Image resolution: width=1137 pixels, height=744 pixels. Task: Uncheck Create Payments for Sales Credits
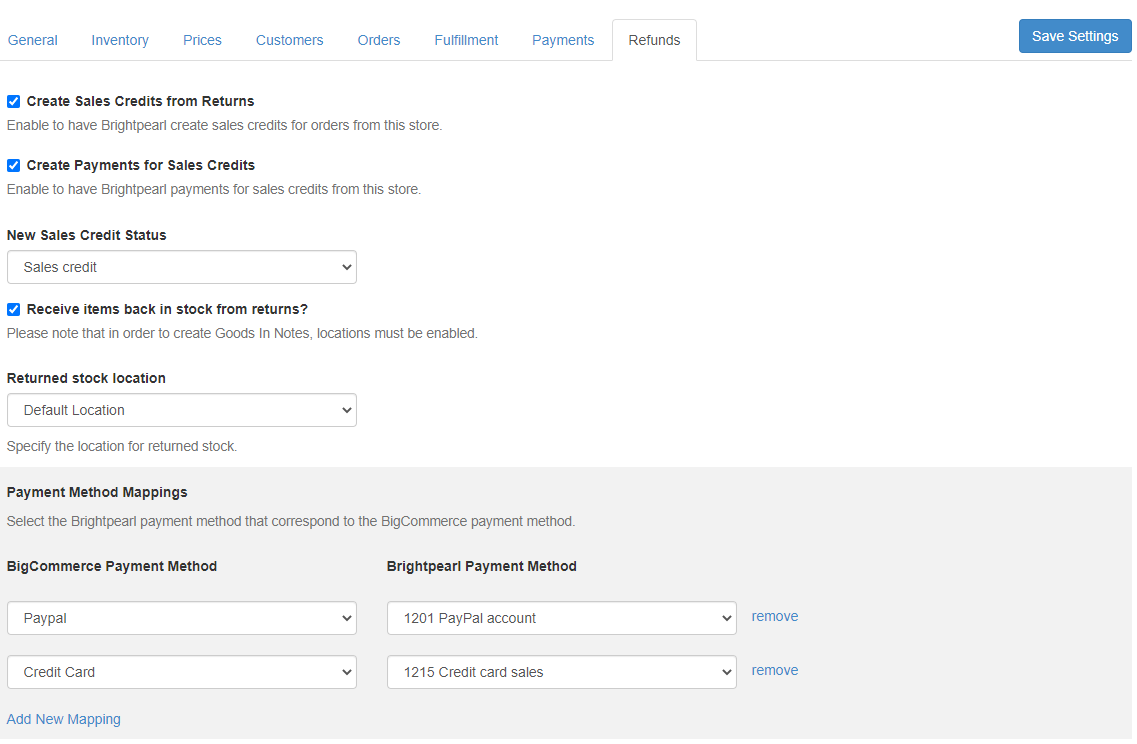(x=13, y=165)
